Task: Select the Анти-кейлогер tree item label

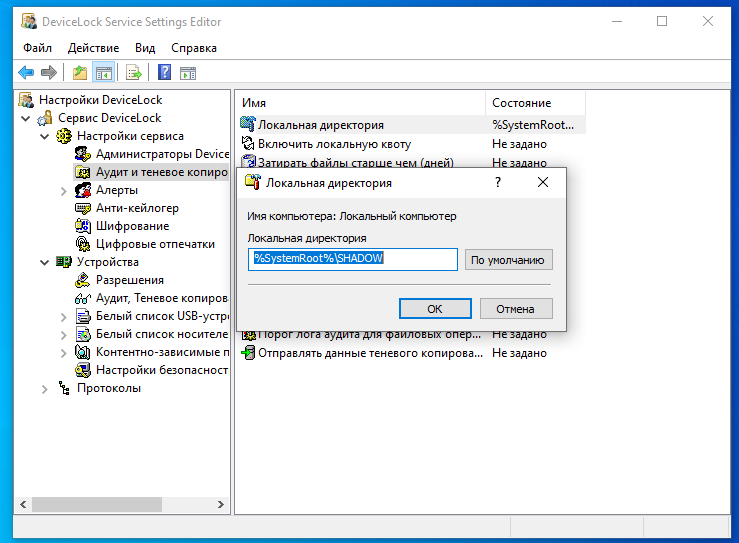Action: (137, 208)
